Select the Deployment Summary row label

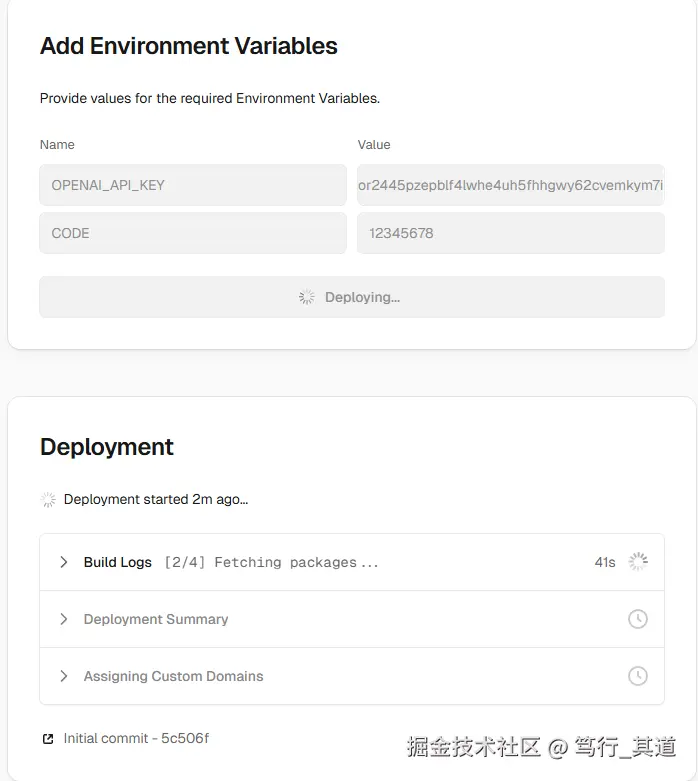tap(156, 619)
